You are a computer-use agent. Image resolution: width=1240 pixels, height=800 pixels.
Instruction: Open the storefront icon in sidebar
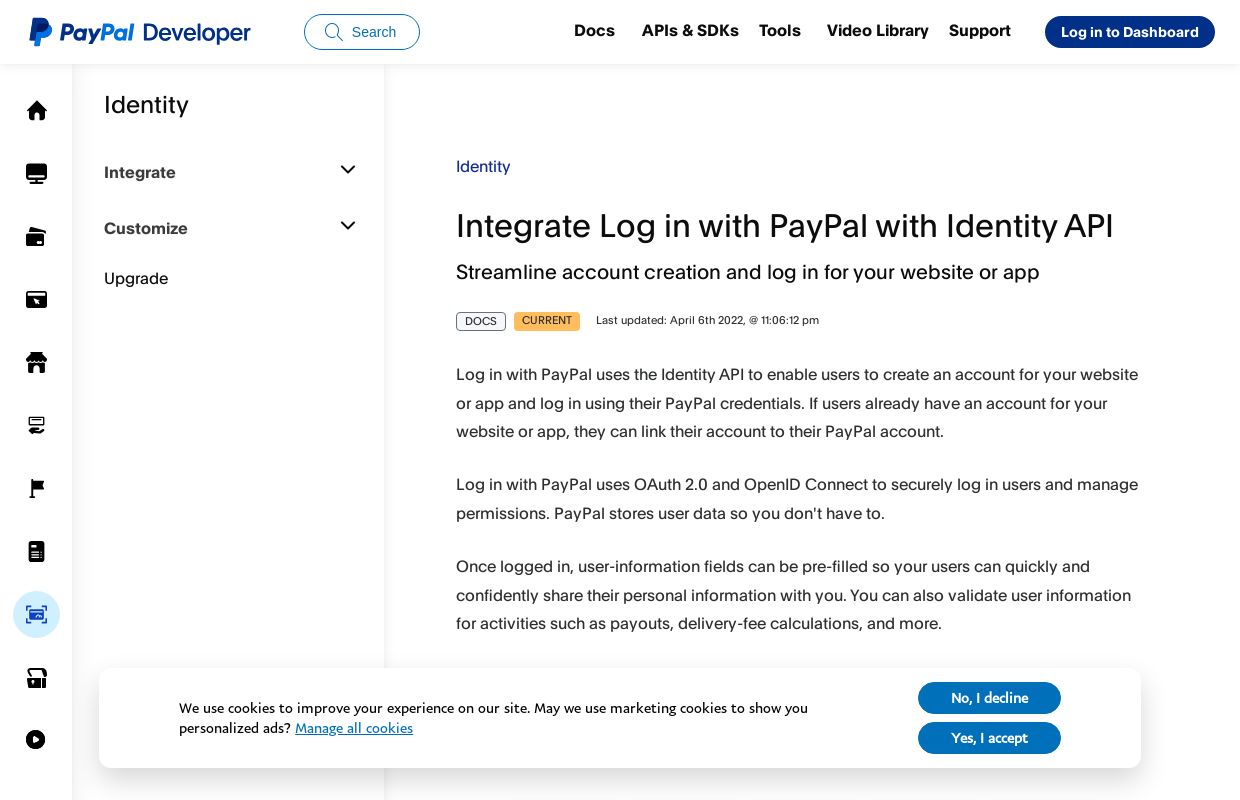click(x=37, y=363)
